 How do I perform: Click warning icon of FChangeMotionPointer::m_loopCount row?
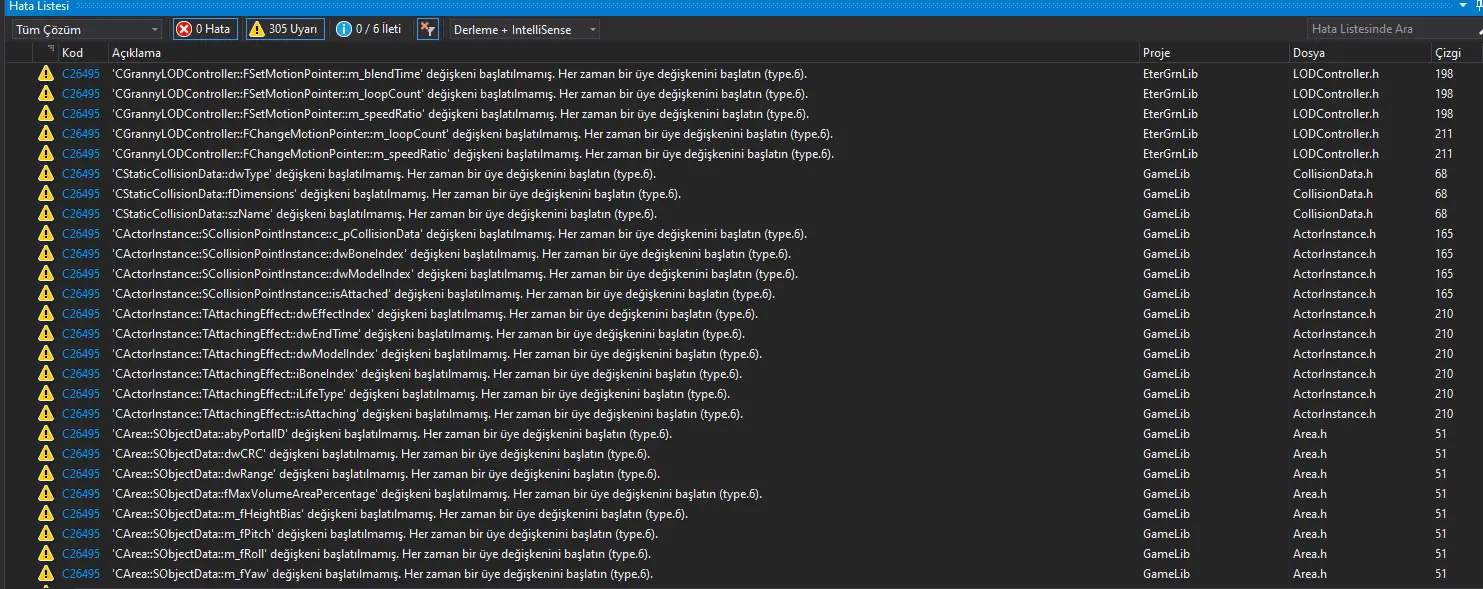coord(45,134)
